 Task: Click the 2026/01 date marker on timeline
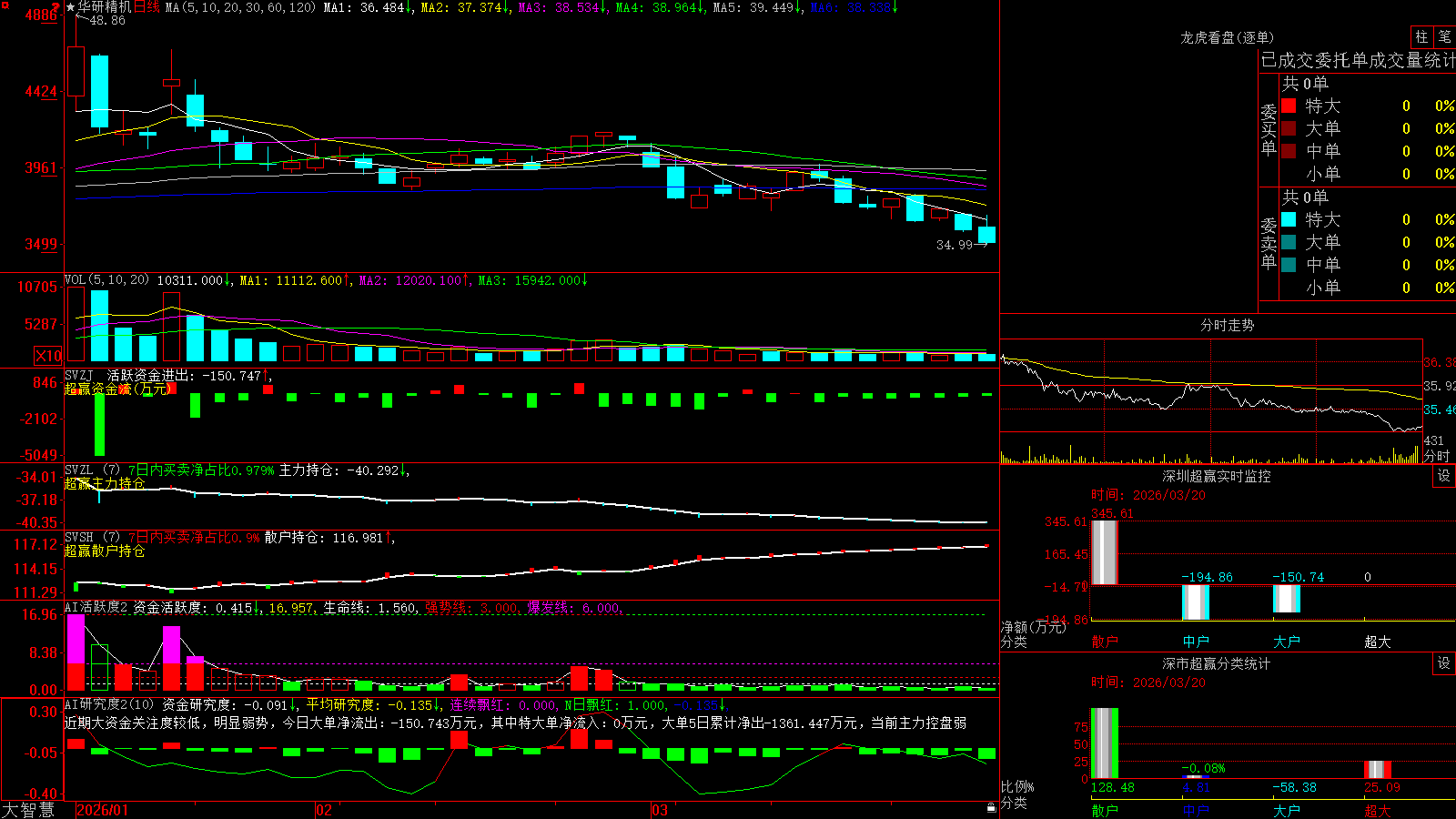coord(103,810)
